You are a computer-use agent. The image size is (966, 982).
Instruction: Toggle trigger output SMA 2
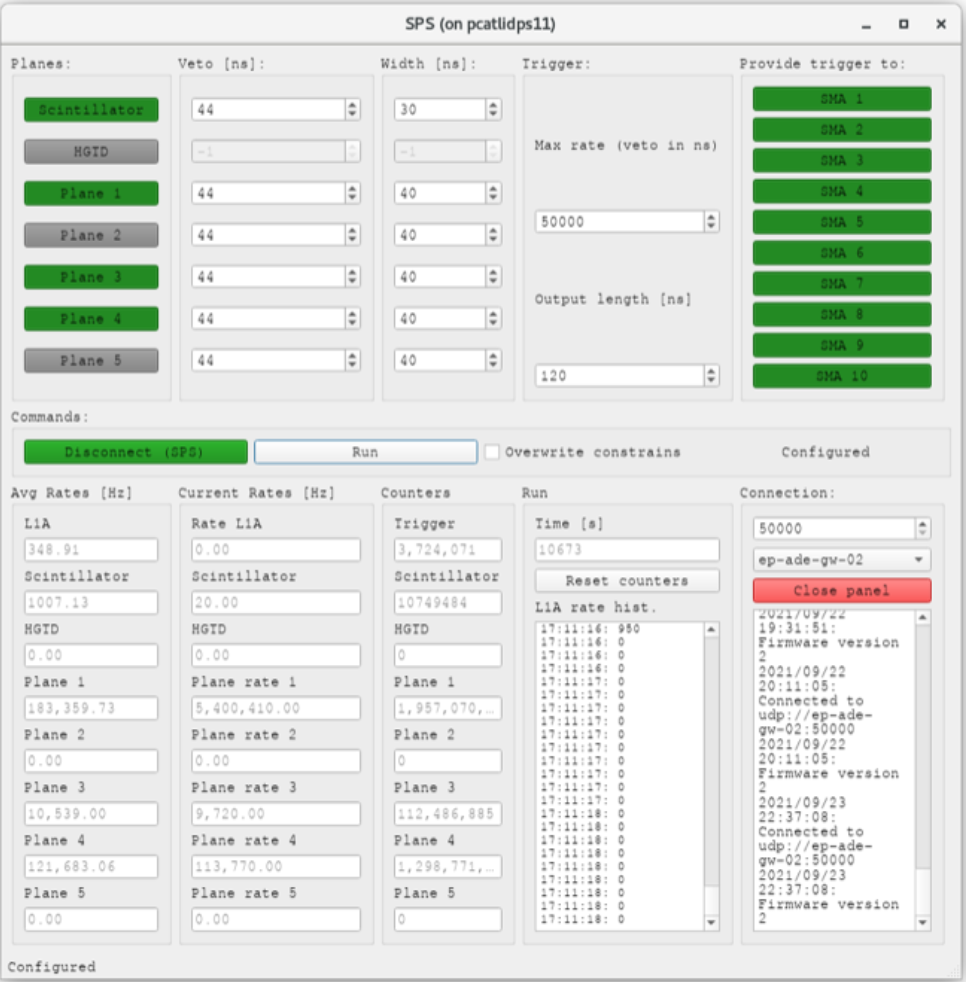pos(842,130)
